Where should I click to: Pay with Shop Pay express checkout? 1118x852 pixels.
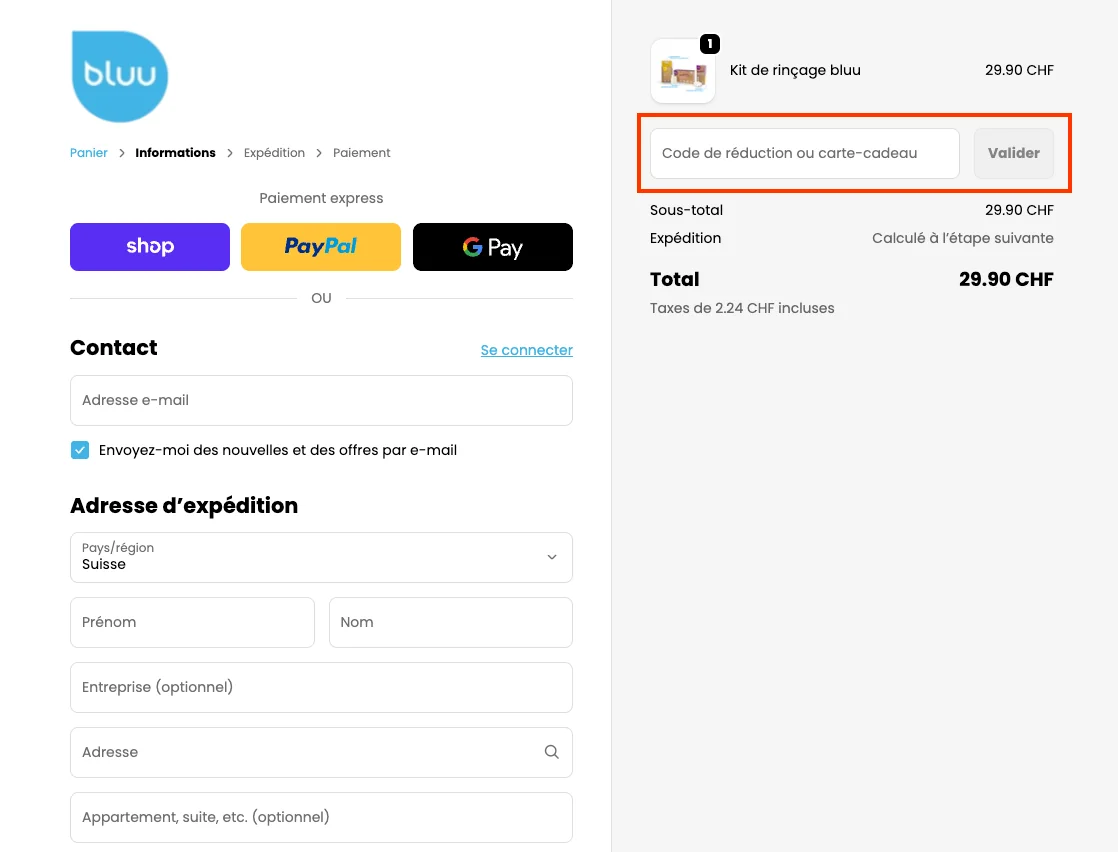coord(149,247)
